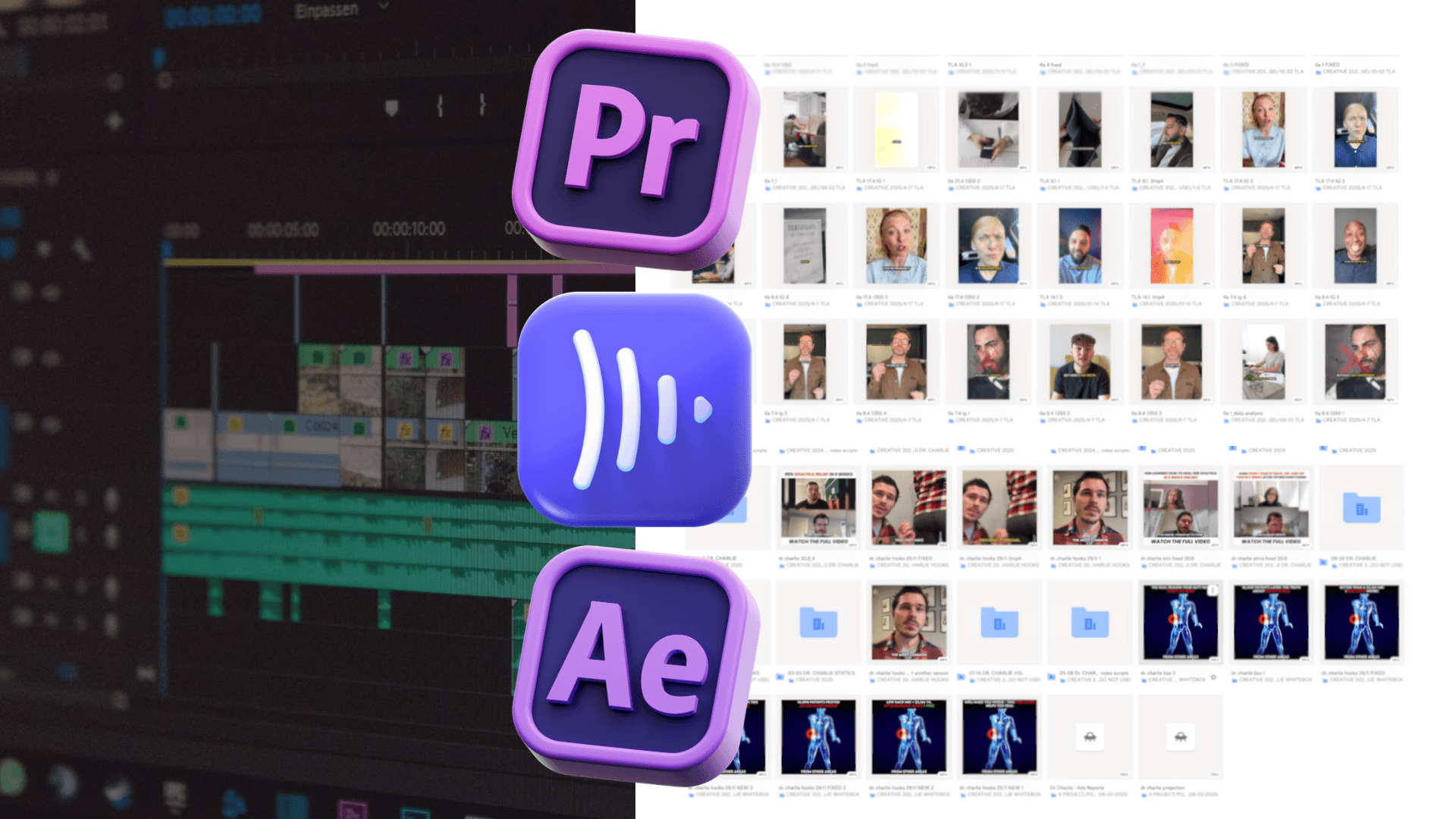This screenshot has width=1456, height=819.
Task: Star the dr charlie box 3 file
Action: [x=1213, y=678]
